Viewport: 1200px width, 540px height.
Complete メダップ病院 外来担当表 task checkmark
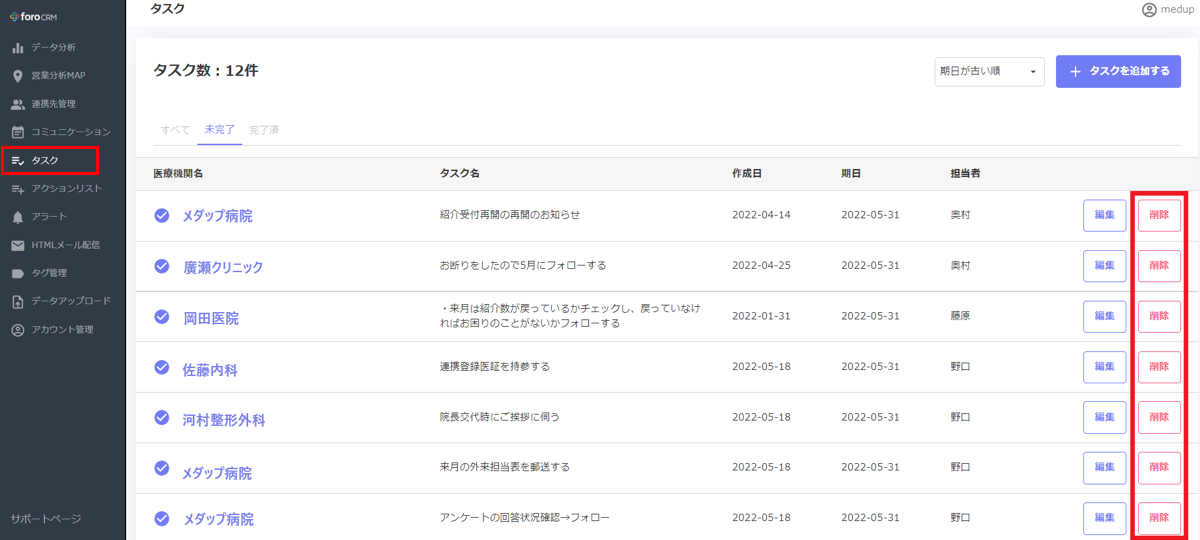[x=162, y=468]
